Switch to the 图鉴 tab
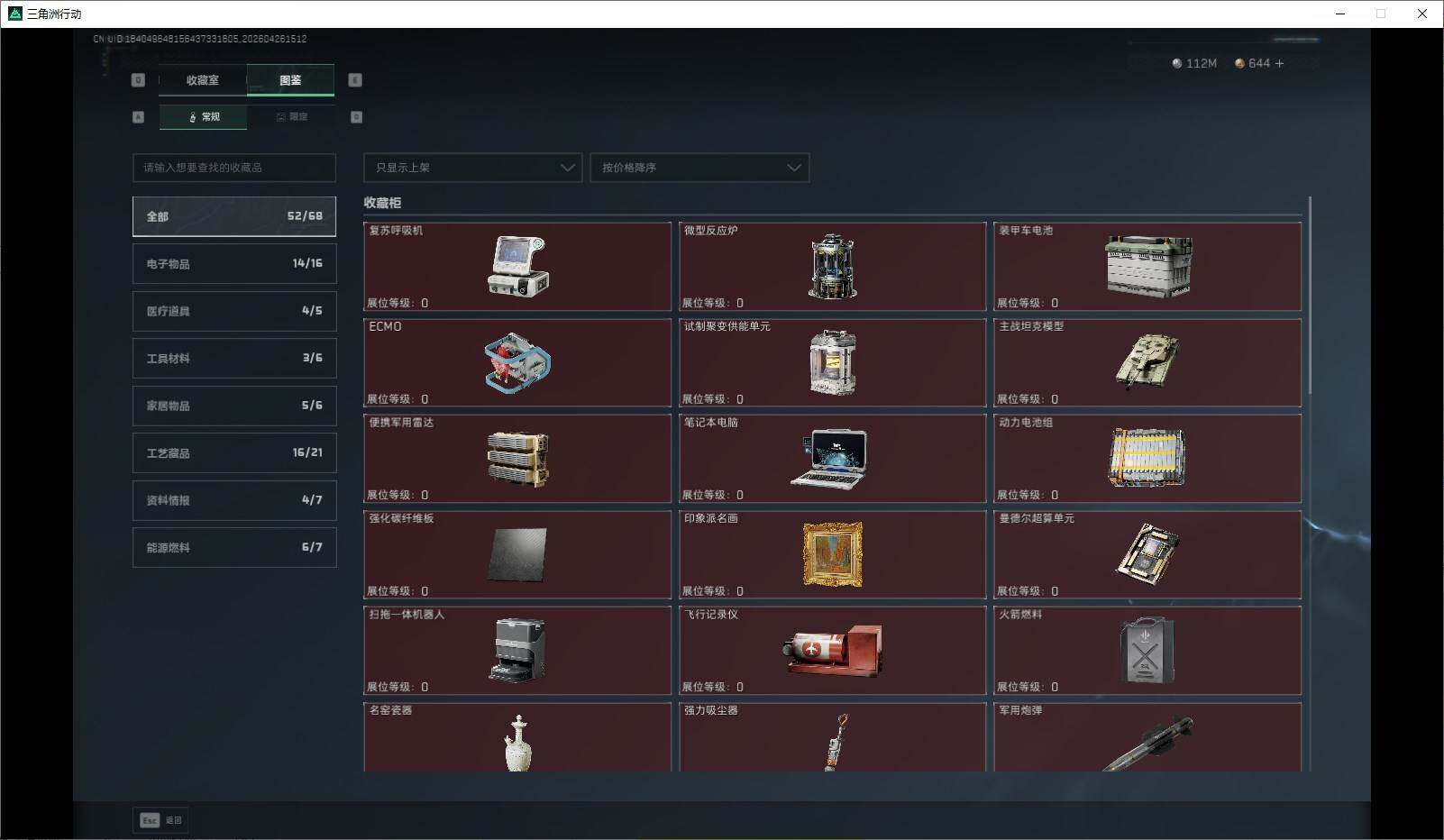The image size is (1444, 840). pyautogui.click(x=290, y=80)
